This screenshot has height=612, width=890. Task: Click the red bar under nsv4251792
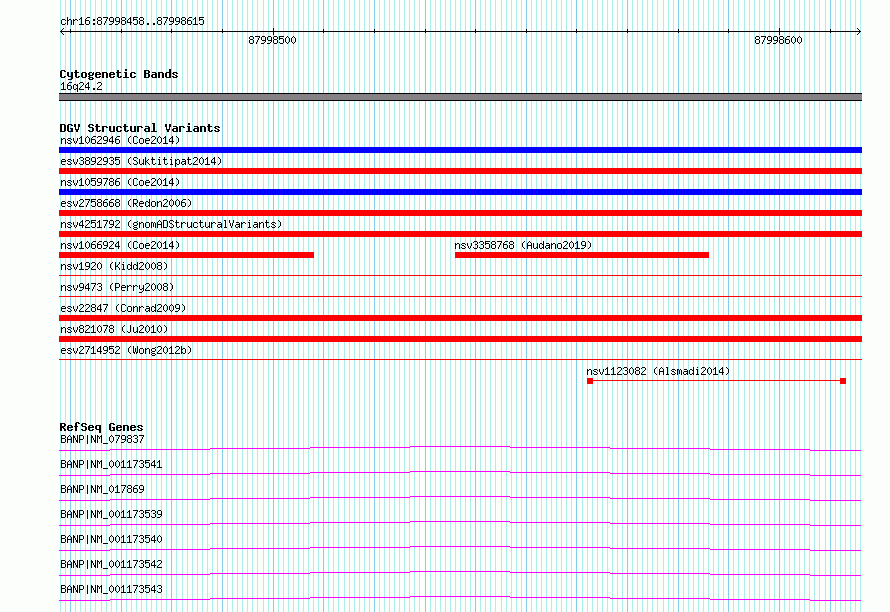coord(460,234)
